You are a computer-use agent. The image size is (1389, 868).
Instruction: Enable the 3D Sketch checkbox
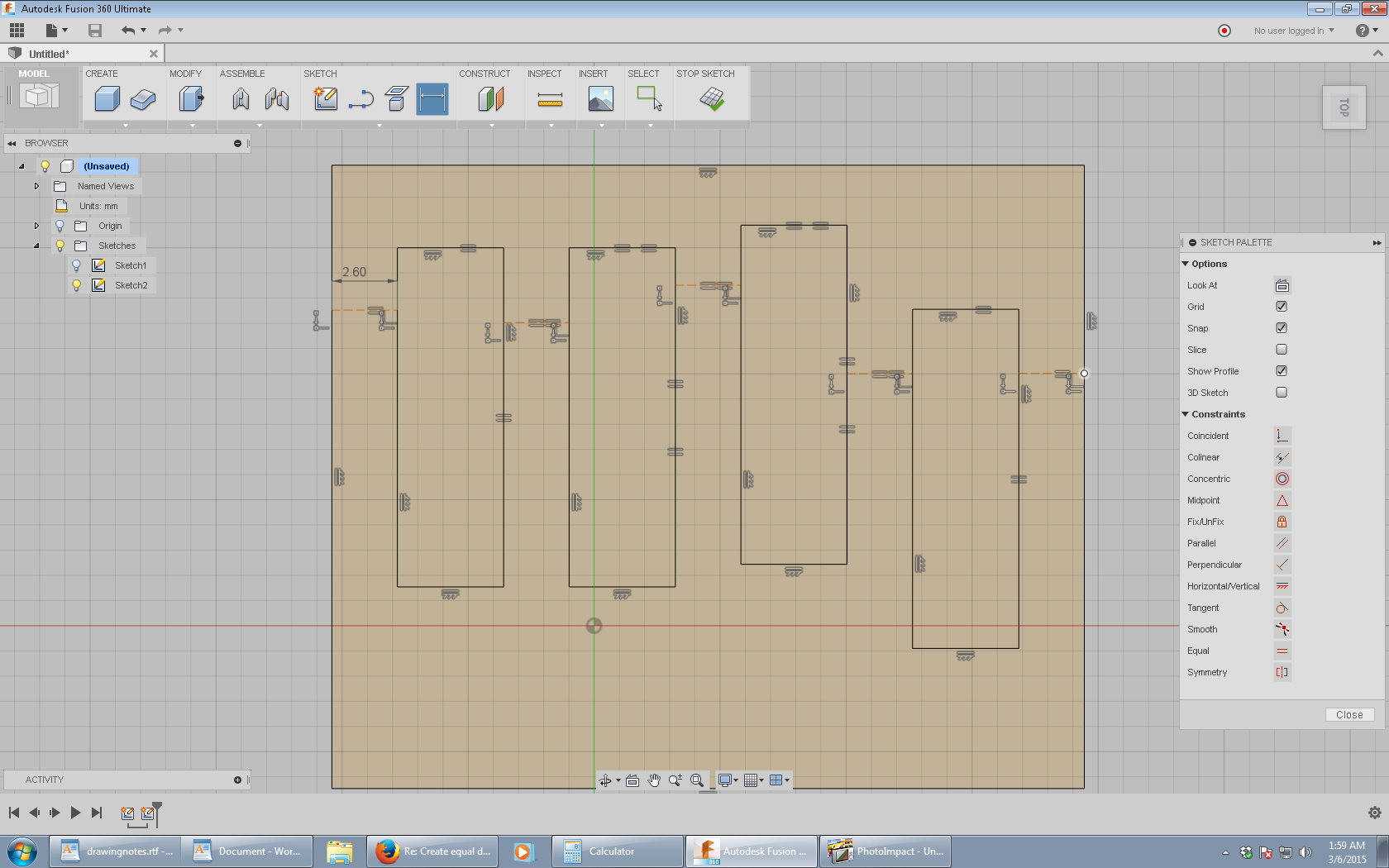tap(1282, 393)
